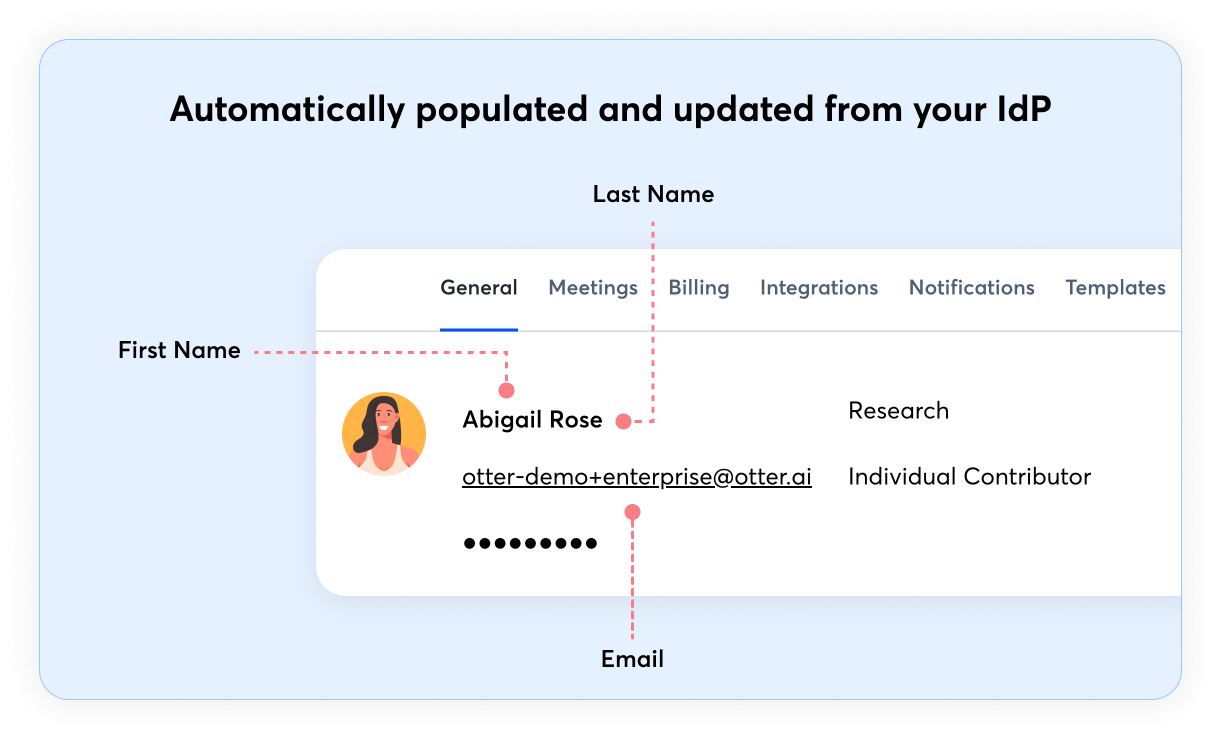Switch to the Meetings tab
The height and width of the screenshot is (739, 1221).
click(x=593, y=288)
